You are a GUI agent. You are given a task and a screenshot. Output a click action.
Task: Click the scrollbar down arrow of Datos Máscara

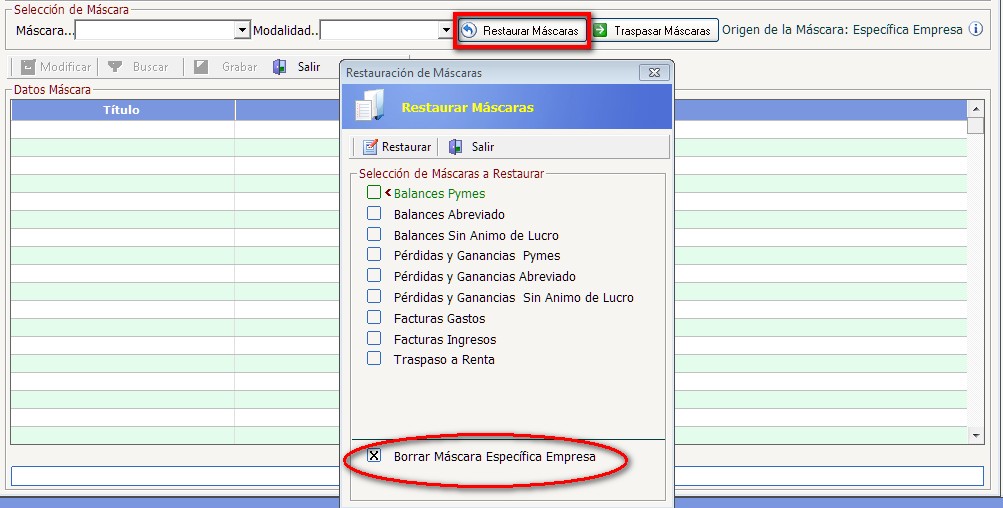pyautogui.click(x=975, y=436)
